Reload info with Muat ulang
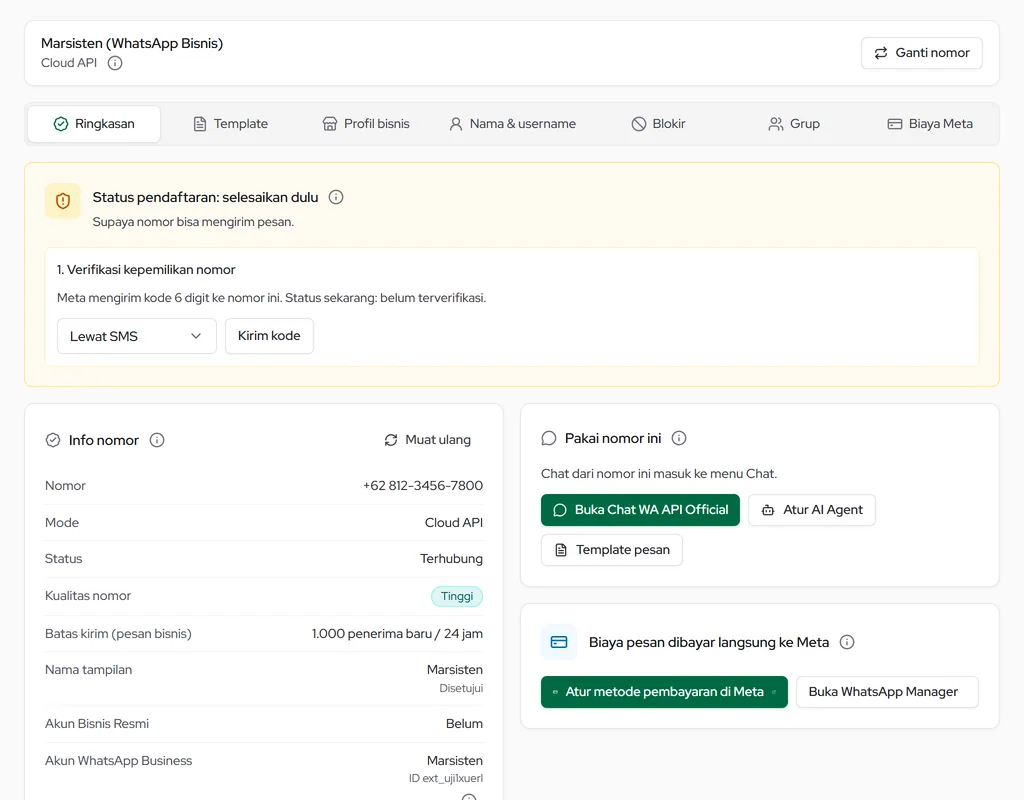 tap(428, 440)
